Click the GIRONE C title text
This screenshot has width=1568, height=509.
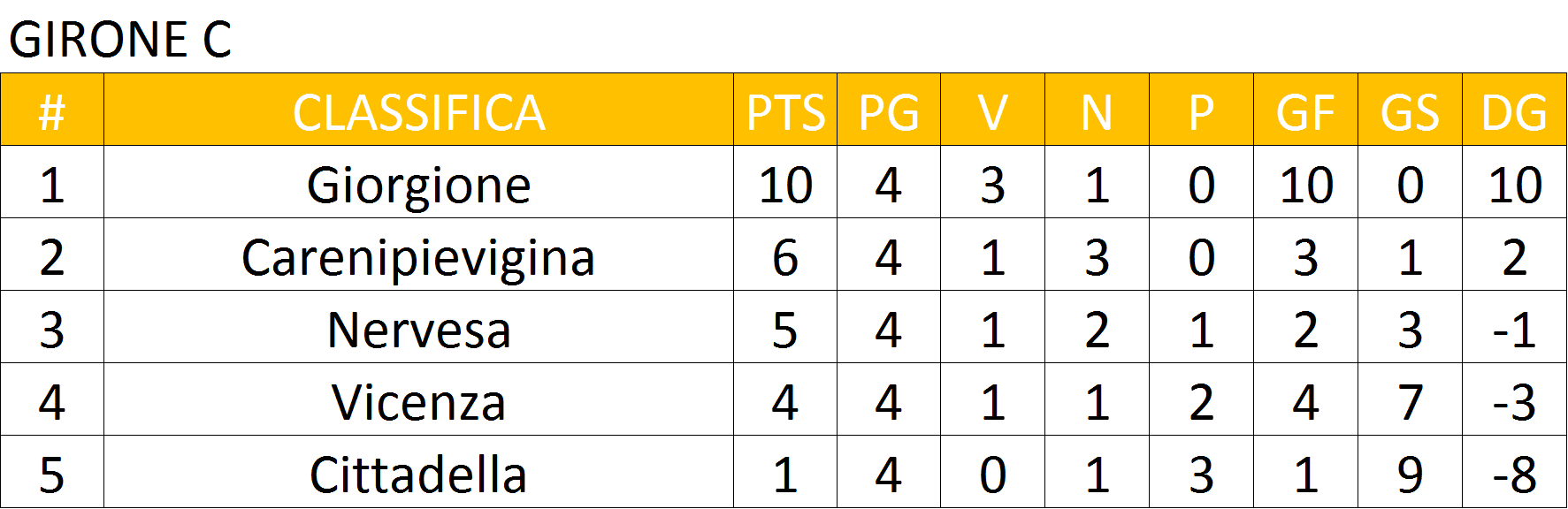120,40
